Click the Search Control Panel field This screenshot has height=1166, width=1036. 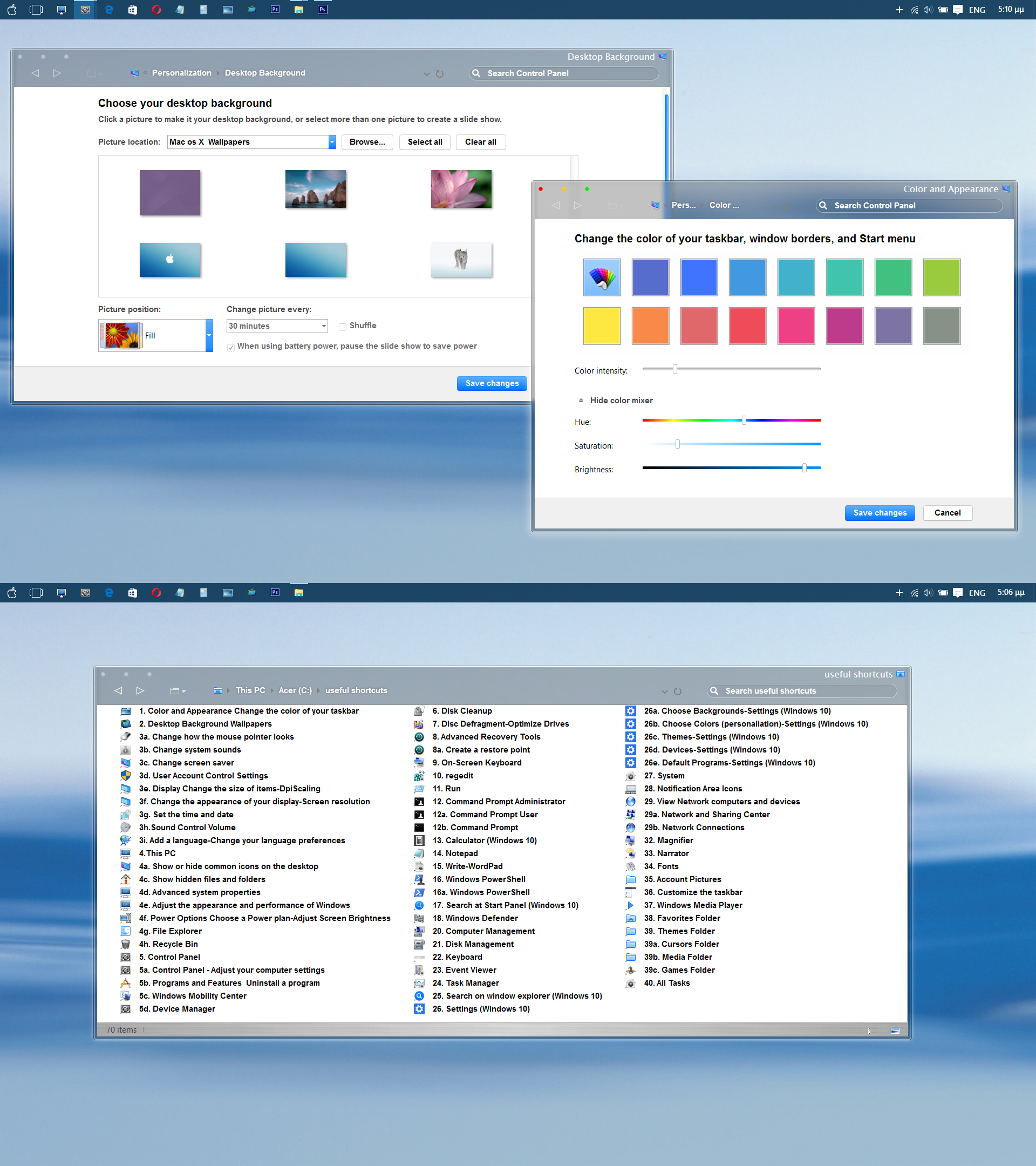pos(563,73)
